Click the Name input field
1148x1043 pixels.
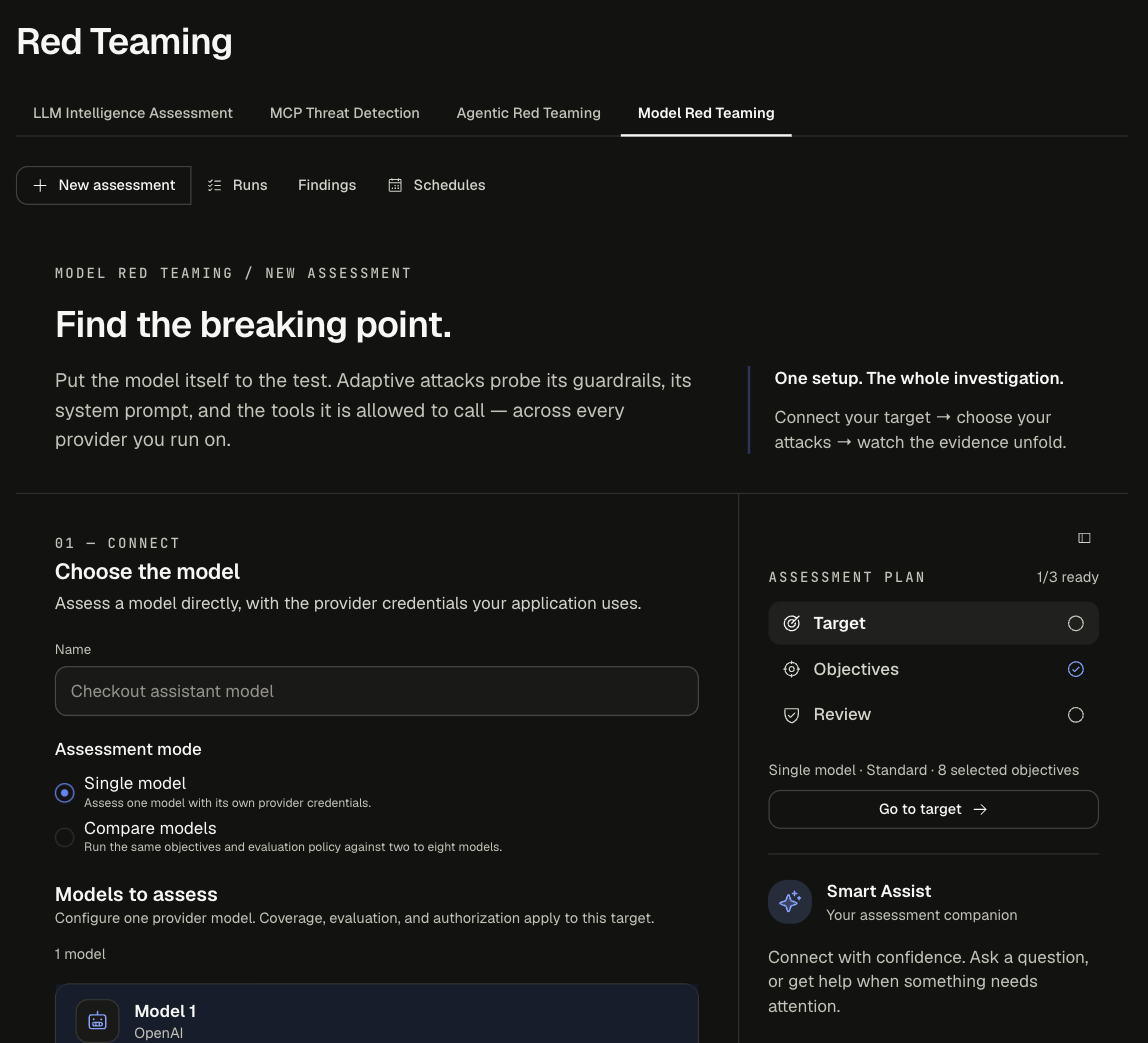(x=376, y=691)
